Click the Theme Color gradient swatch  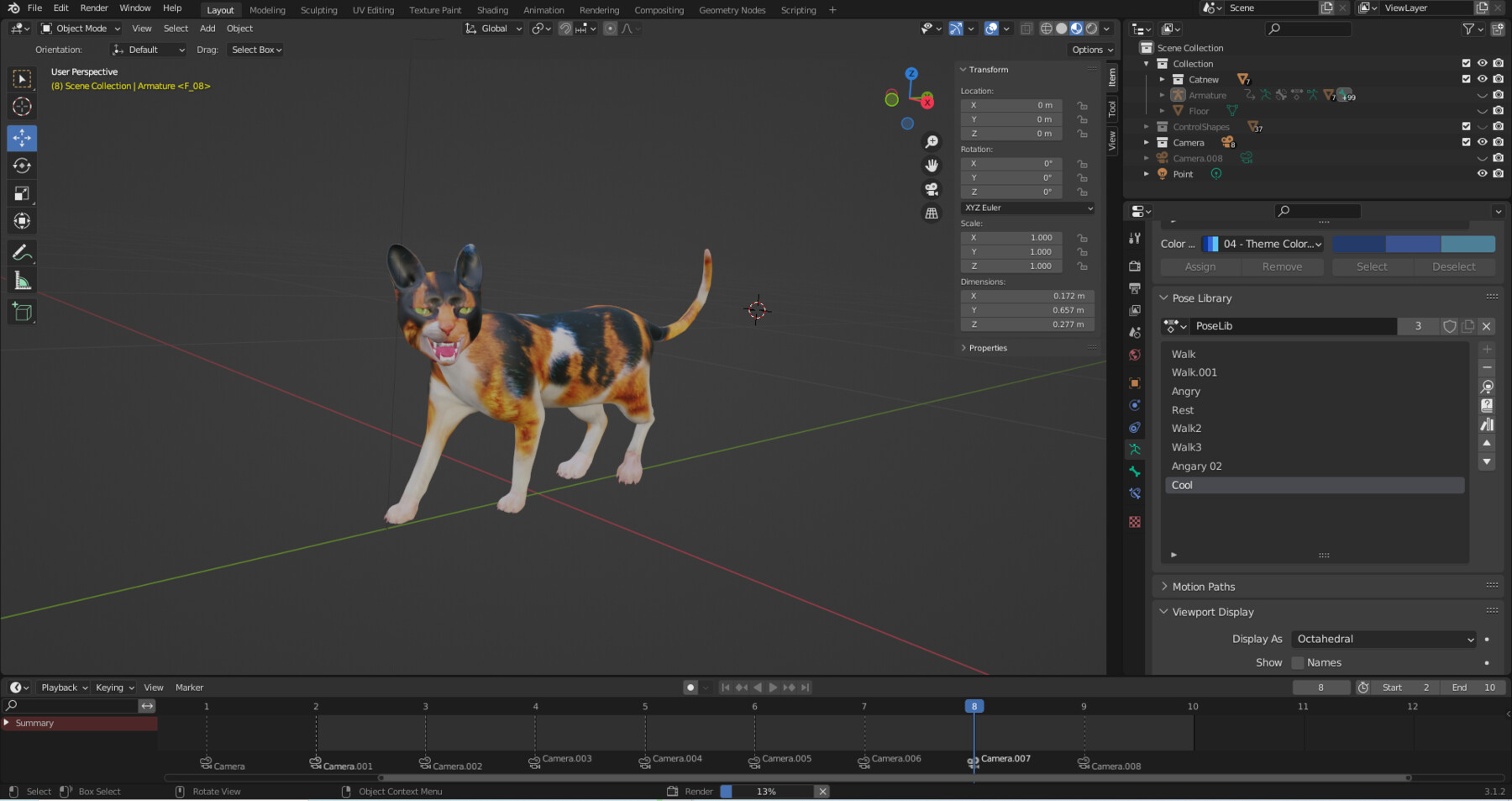pyautogui.click(x=1414, y=244)
